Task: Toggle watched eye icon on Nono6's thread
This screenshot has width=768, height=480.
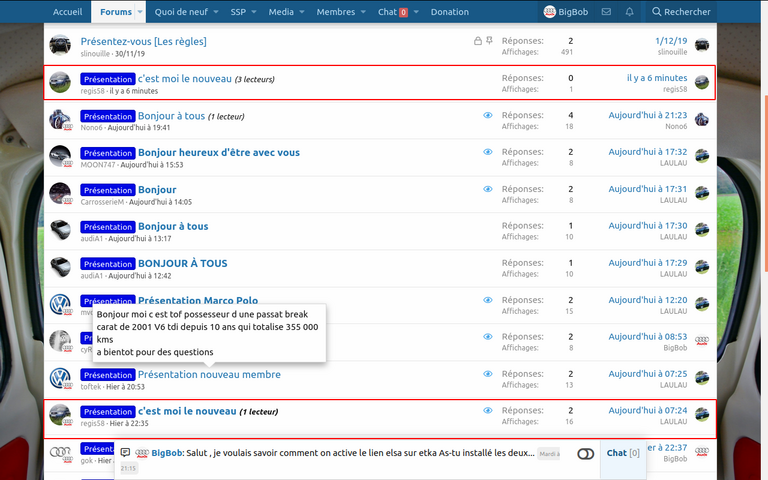Action: coord(488,115)
